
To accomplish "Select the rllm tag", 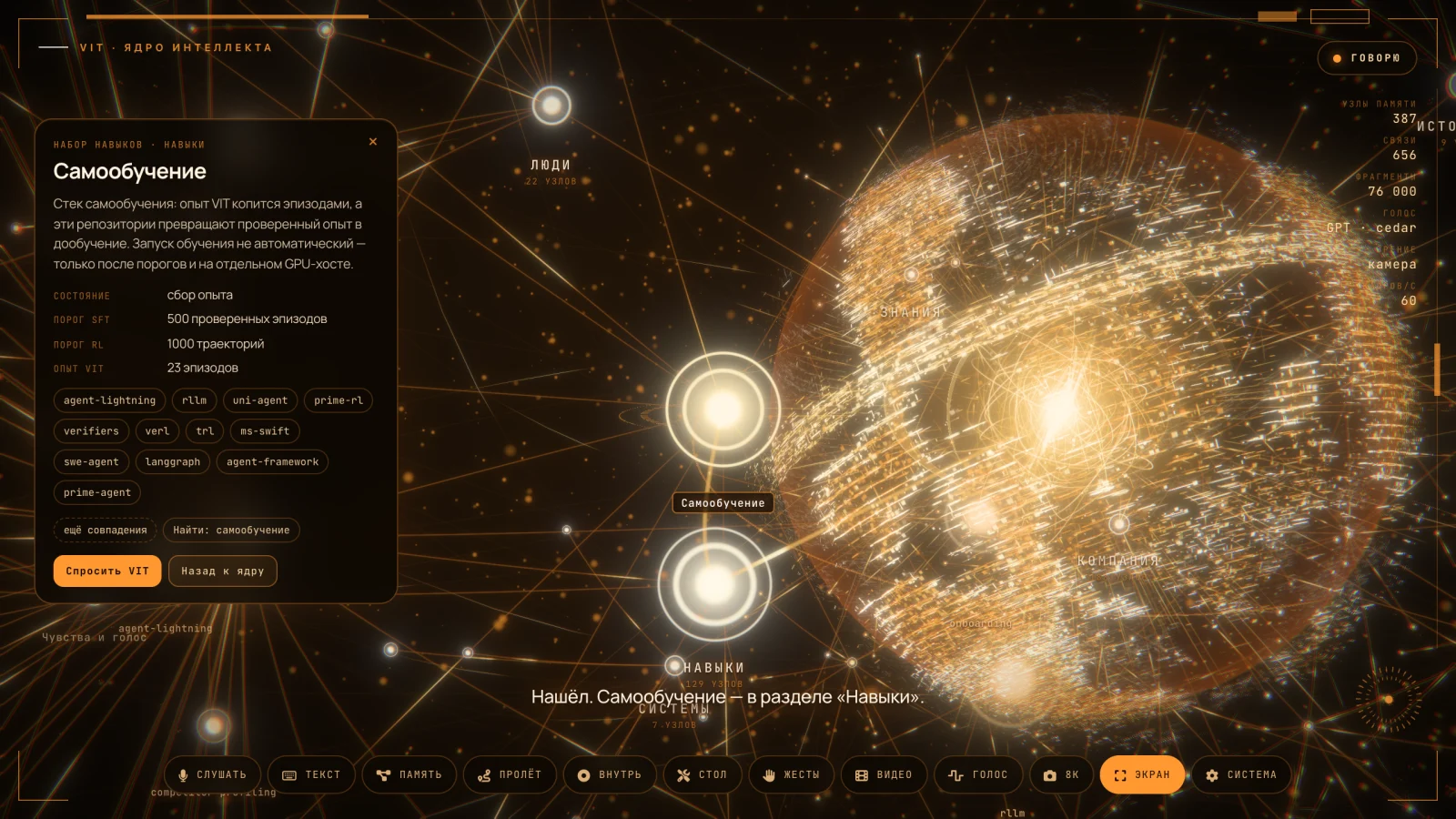I will [x=194, y=400].
